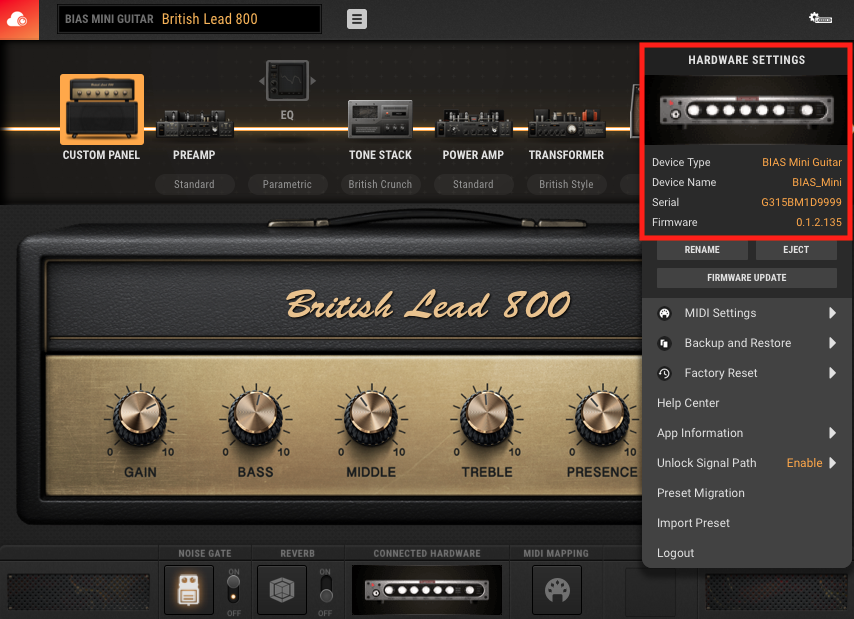Viewport: 854px width, 619px height.
Task: Select previous EQ type with left arrow
Action: (x=261, y=81)
